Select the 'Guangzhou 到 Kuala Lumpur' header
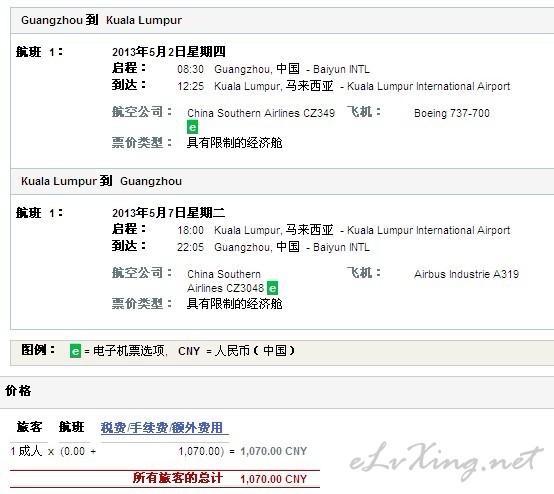The width and height of the screenshot is (554, 494). [101, 20]
